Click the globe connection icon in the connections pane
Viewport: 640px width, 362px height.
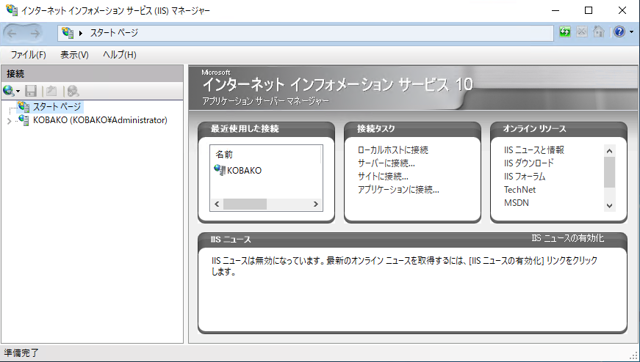coord(8,91)
